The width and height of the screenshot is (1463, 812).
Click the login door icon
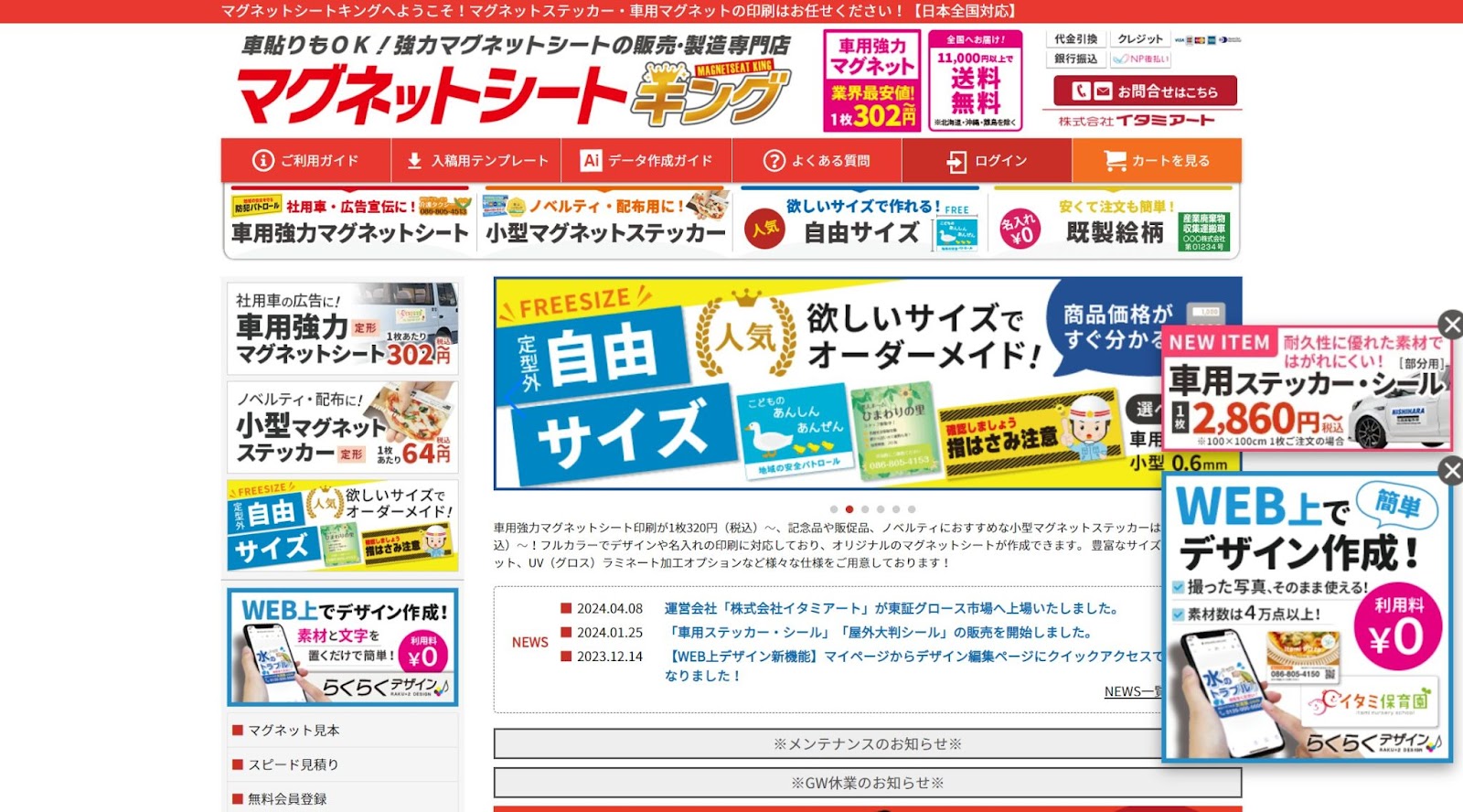click(956, 162)
